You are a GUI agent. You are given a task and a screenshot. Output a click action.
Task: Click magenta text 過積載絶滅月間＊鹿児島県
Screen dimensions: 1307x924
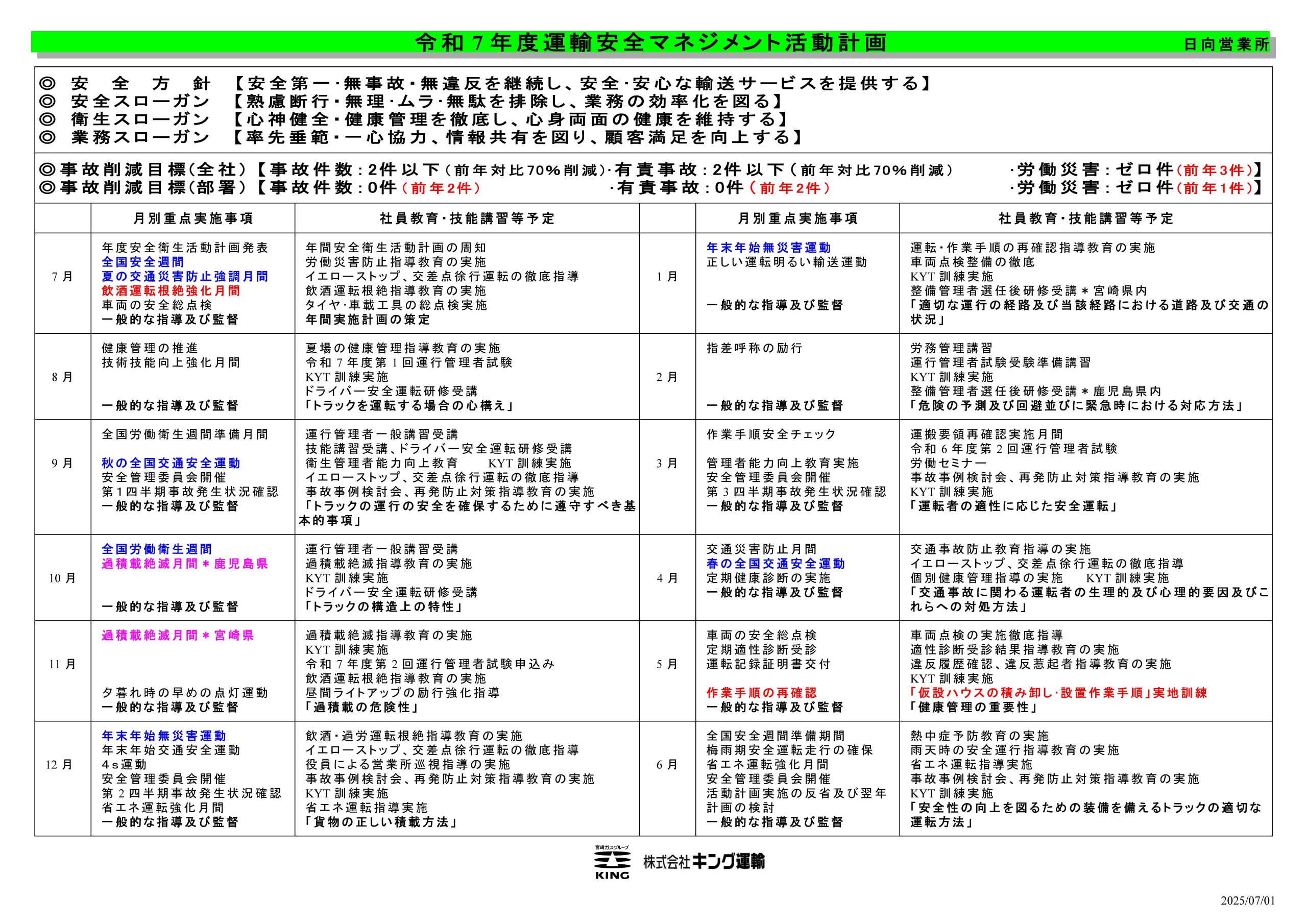(x=185, y=564)
